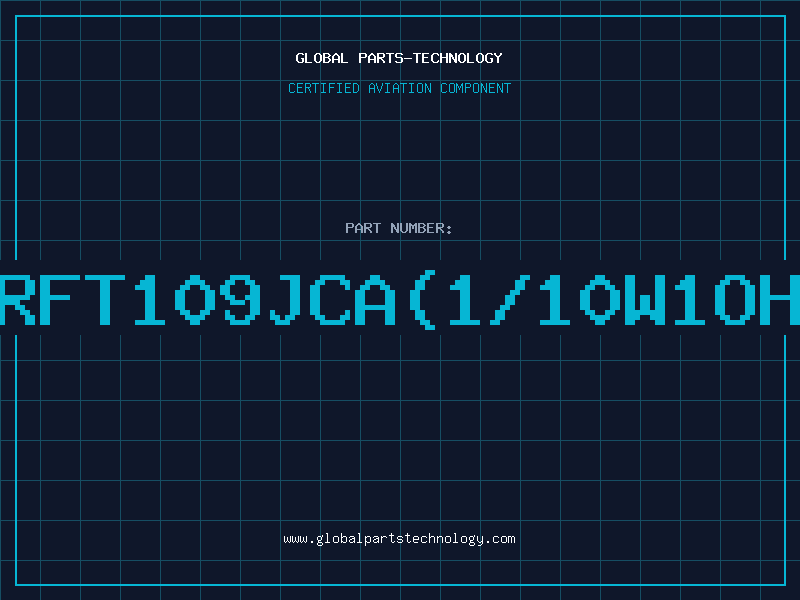Select the GLOBAL PARTS-TECHNOLOGY heading
Screen dimensions: 800x600
click(x=399, y=58)
